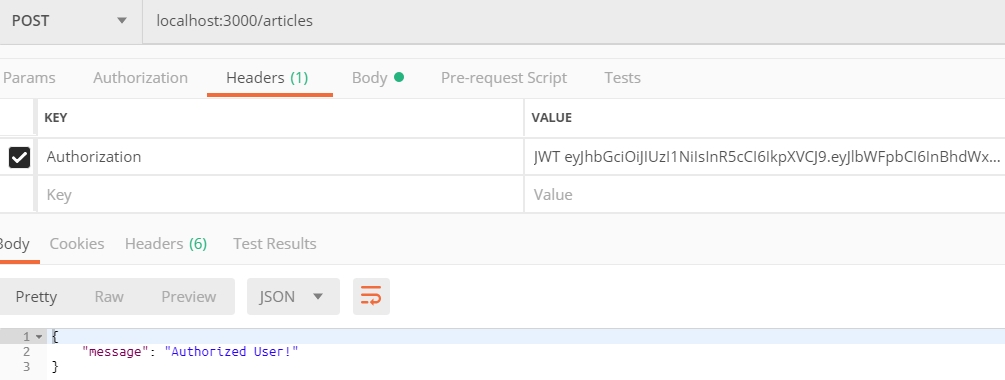Select the request Body tab

[x=378, y=78]
